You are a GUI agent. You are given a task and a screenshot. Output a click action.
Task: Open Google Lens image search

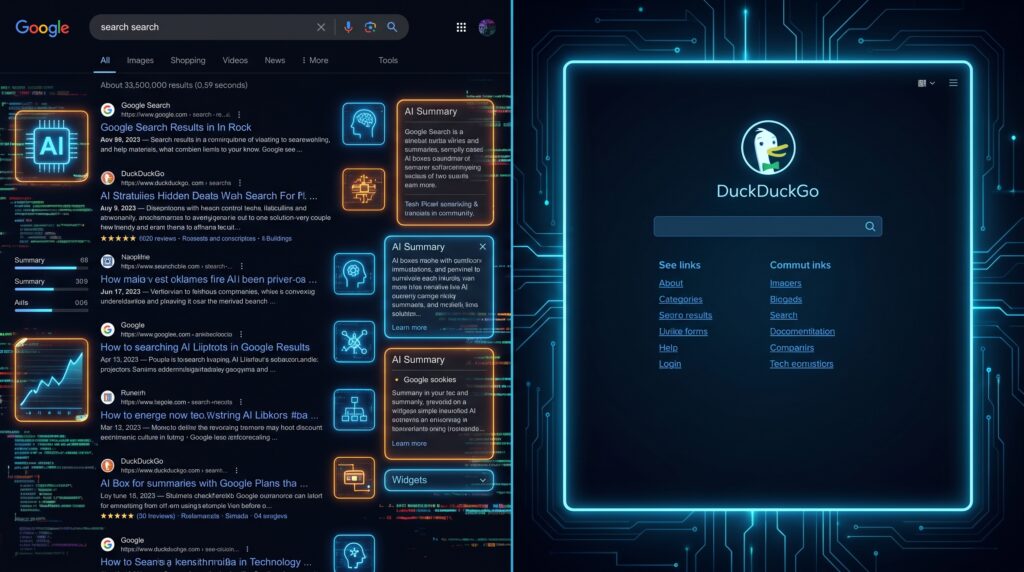pyautogui.click(x=370, y=27)
